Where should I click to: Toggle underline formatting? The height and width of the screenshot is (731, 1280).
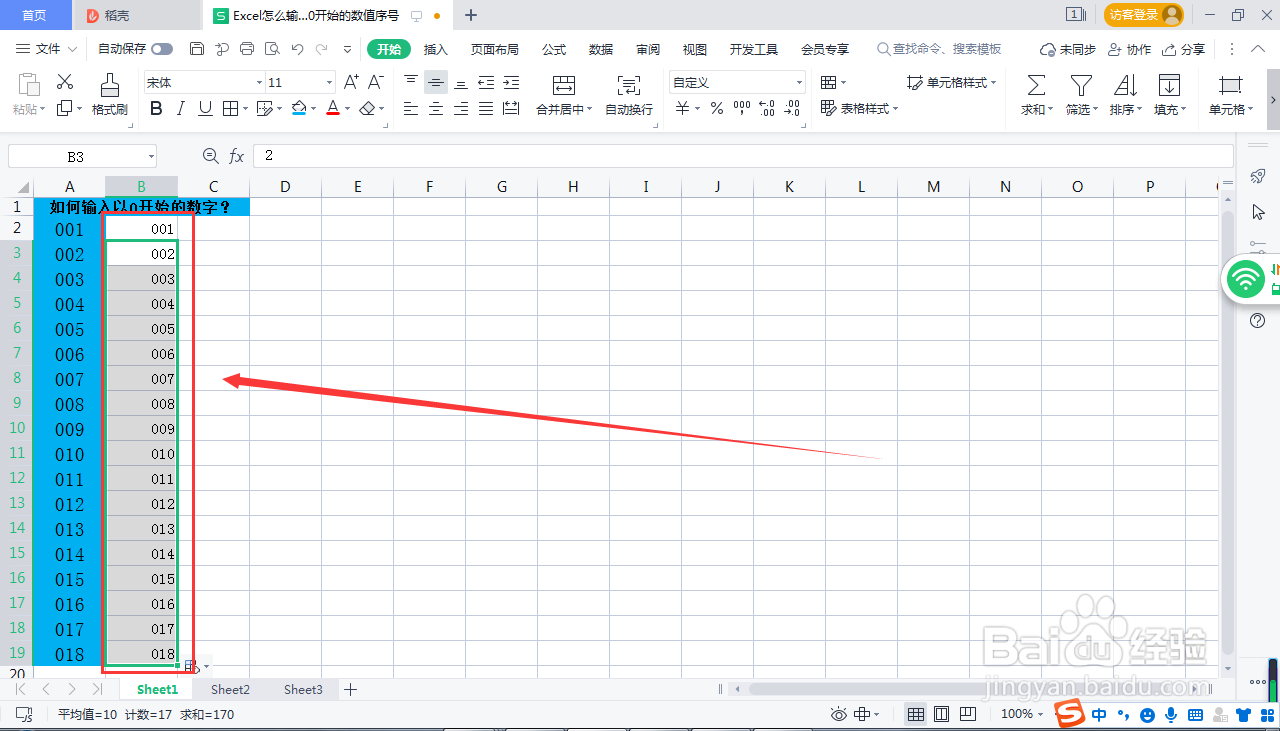point(204,108)
